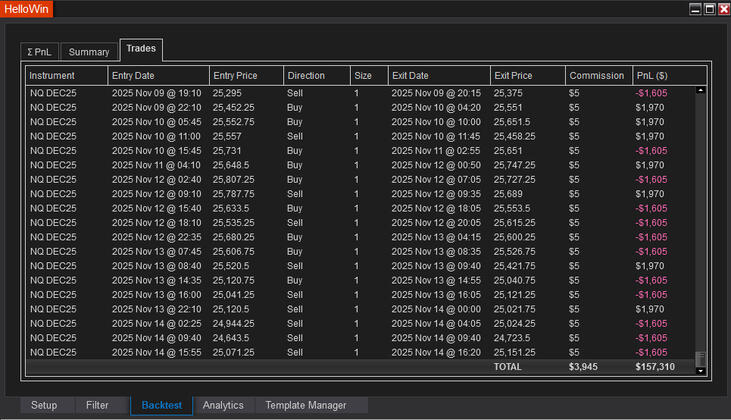Sort trades by Entry Date header

157,76
